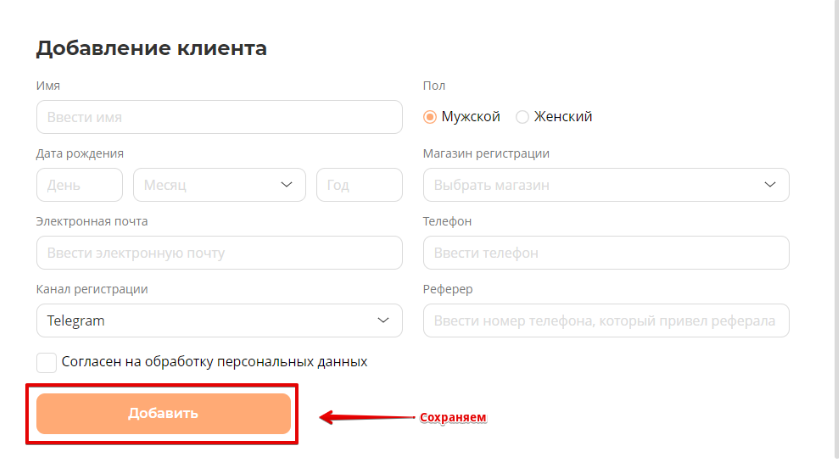Click the chevron arrow in the Месяц field
839x464 pixels.
[287, 185]
